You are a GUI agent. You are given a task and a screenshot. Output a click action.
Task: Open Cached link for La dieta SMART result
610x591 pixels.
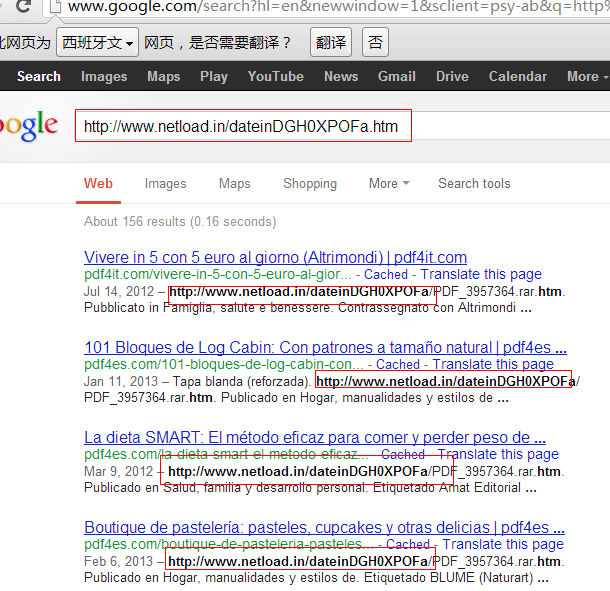click(x=403, y=454)
